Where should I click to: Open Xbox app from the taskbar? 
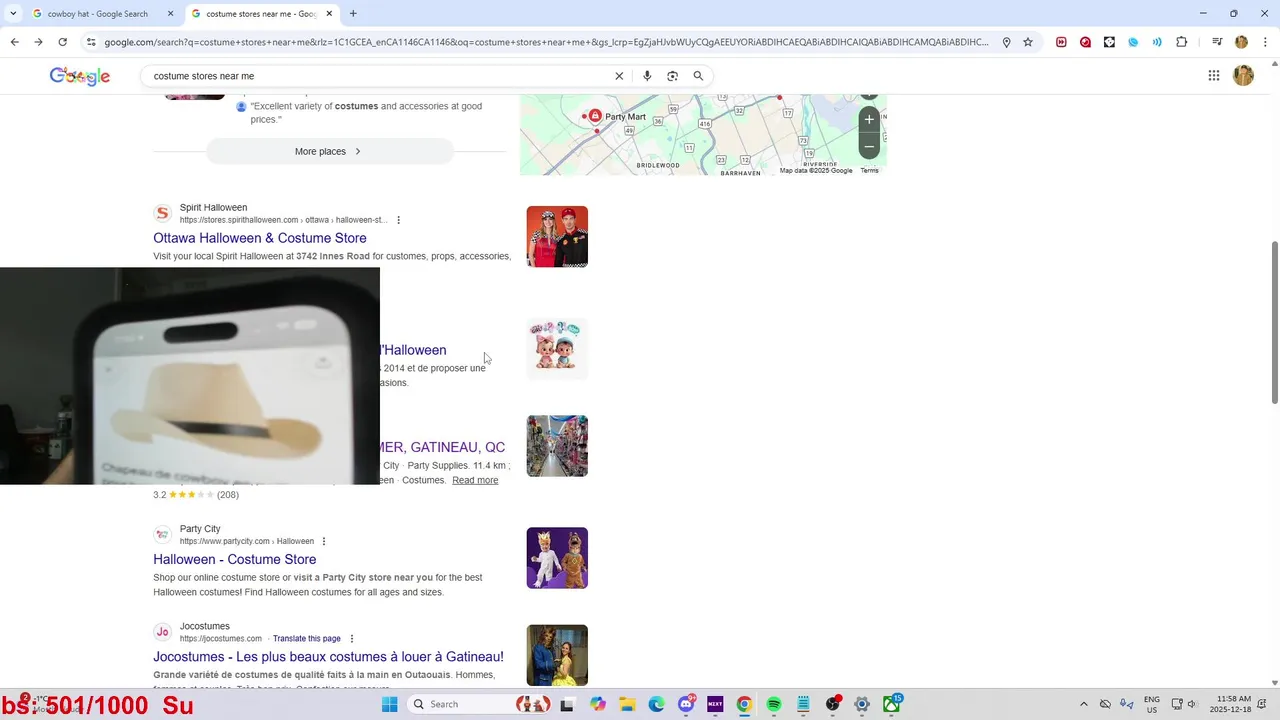coord(891,704)
